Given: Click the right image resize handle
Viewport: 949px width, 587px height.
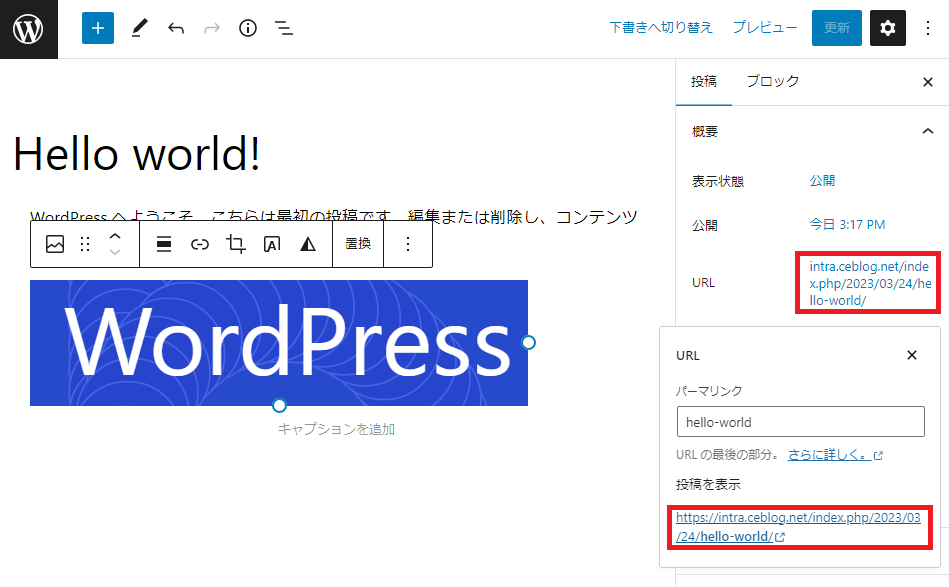Looking at the screenshot, I should (x=528, y=343).
